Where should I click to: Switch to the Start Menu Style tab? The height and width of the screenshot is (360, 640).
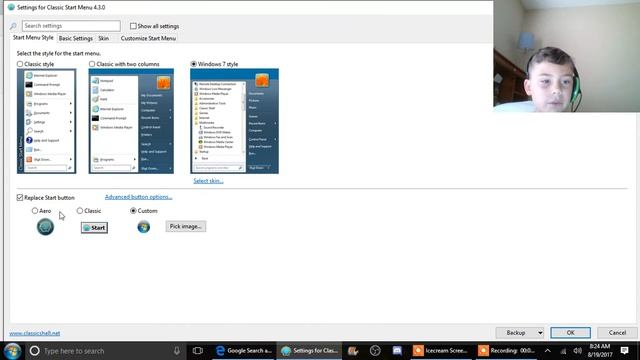point(33,38)
